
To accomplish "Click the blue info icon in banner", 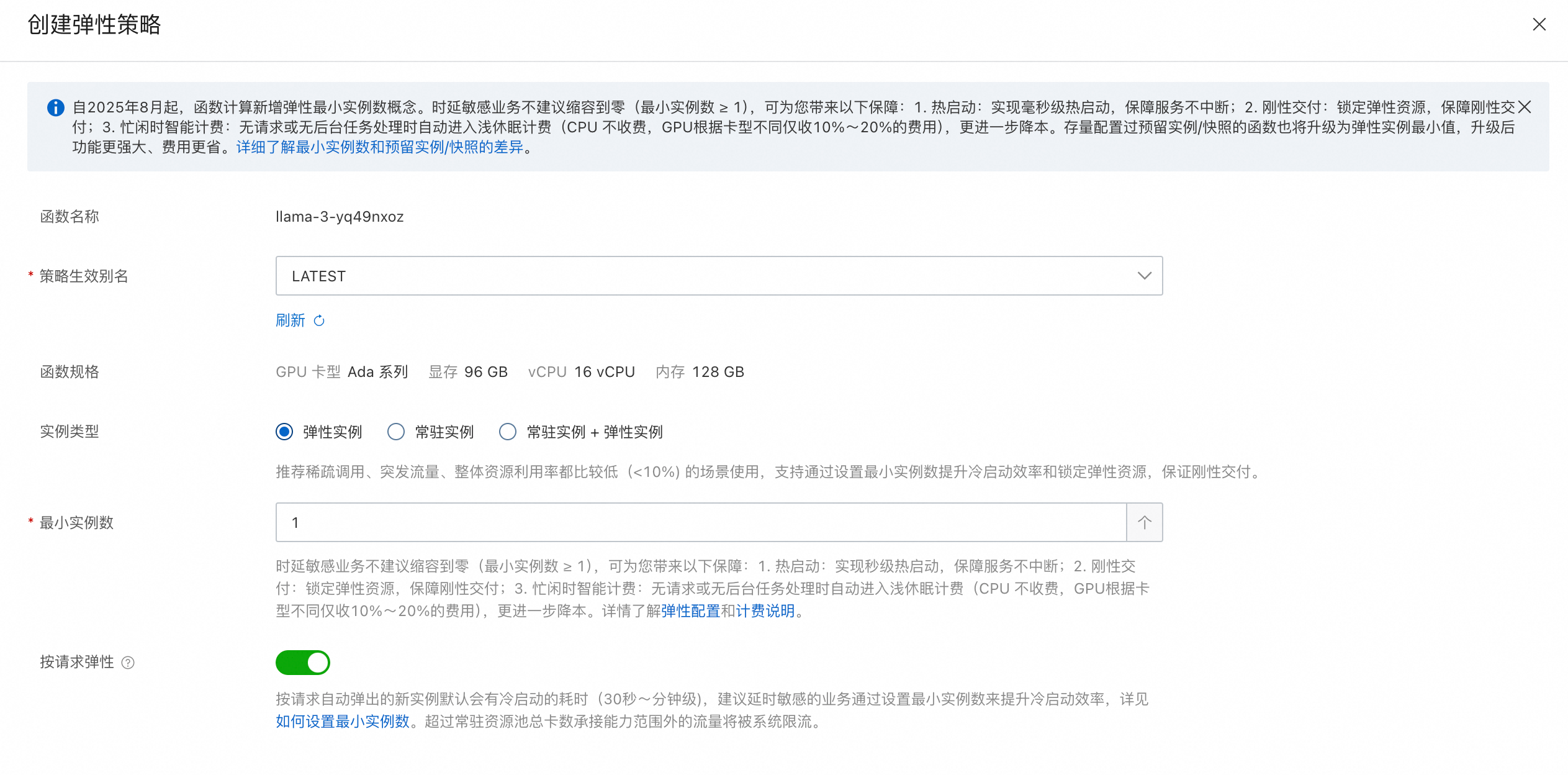I will click(56, 107).
